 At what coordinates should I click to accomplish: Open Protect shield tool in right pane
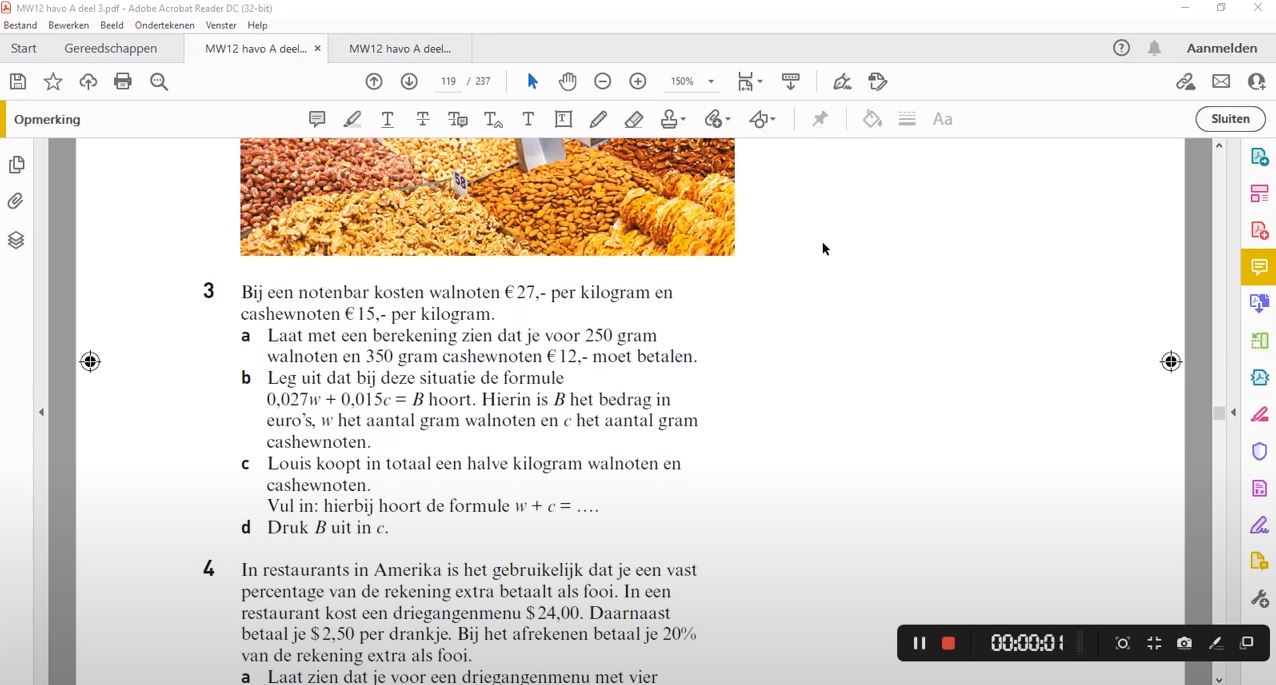pyautogui.click(x=1259, y=451)
